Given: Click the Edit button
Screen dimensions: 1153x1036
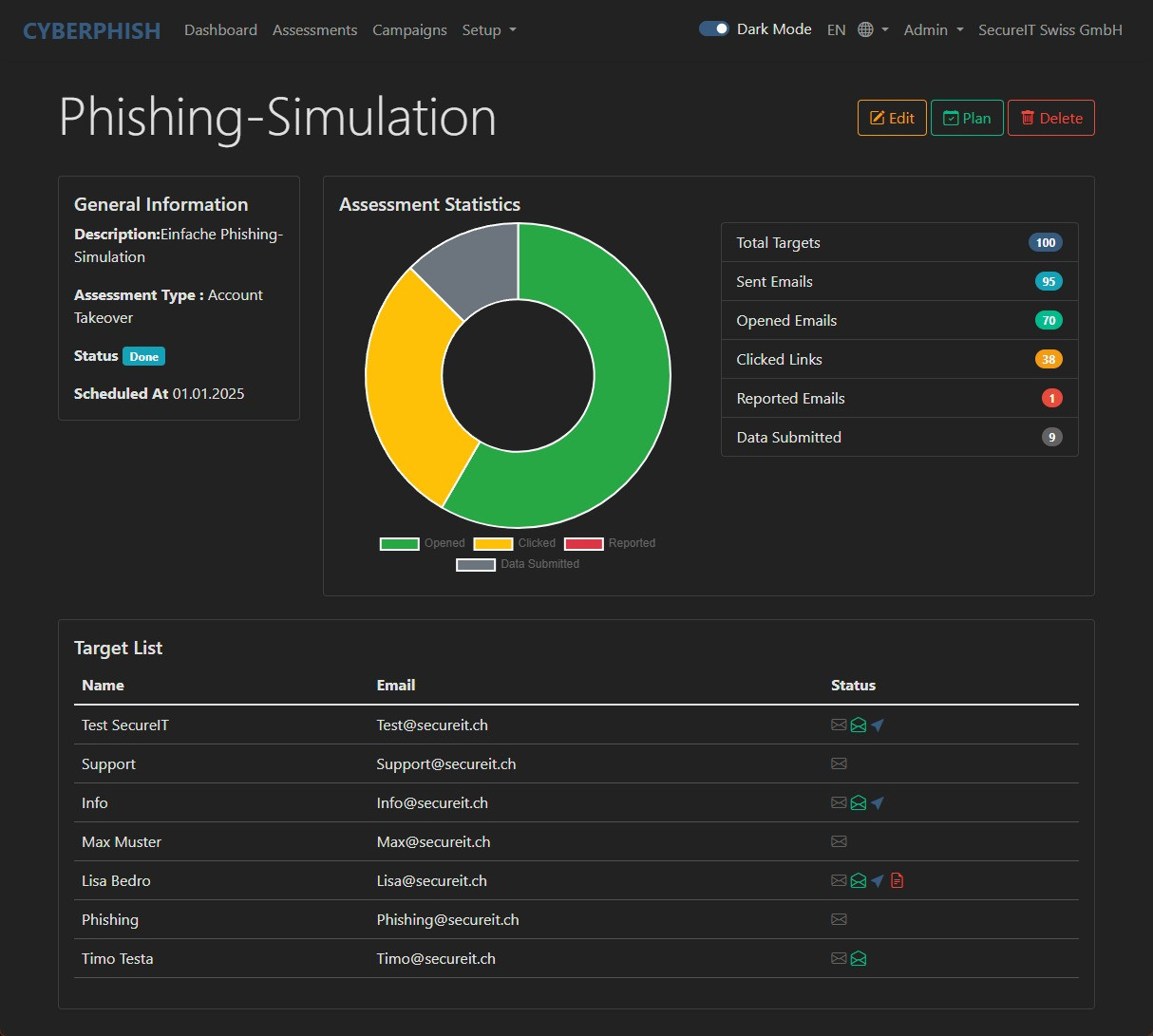Looking at the screenshot, I should [892, 118].
